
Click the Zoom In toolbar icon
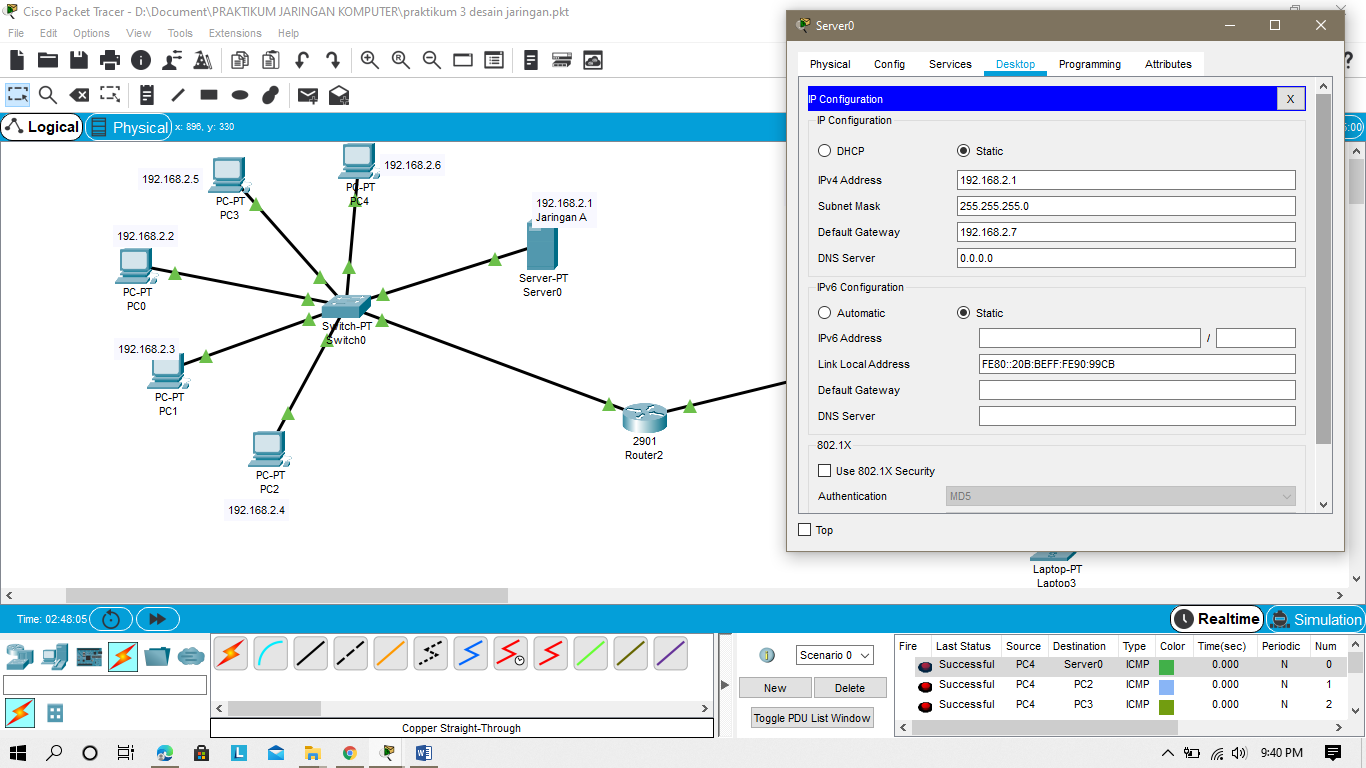coord(370,60)
